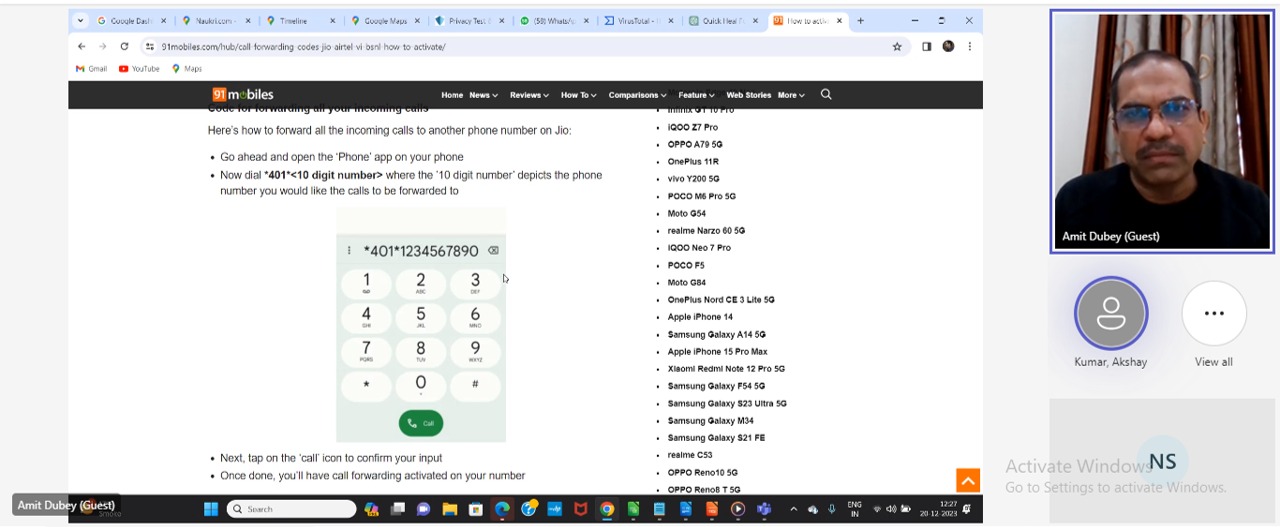Go to the Home menu item
The image size is (1280, 527).
point(452,95)
